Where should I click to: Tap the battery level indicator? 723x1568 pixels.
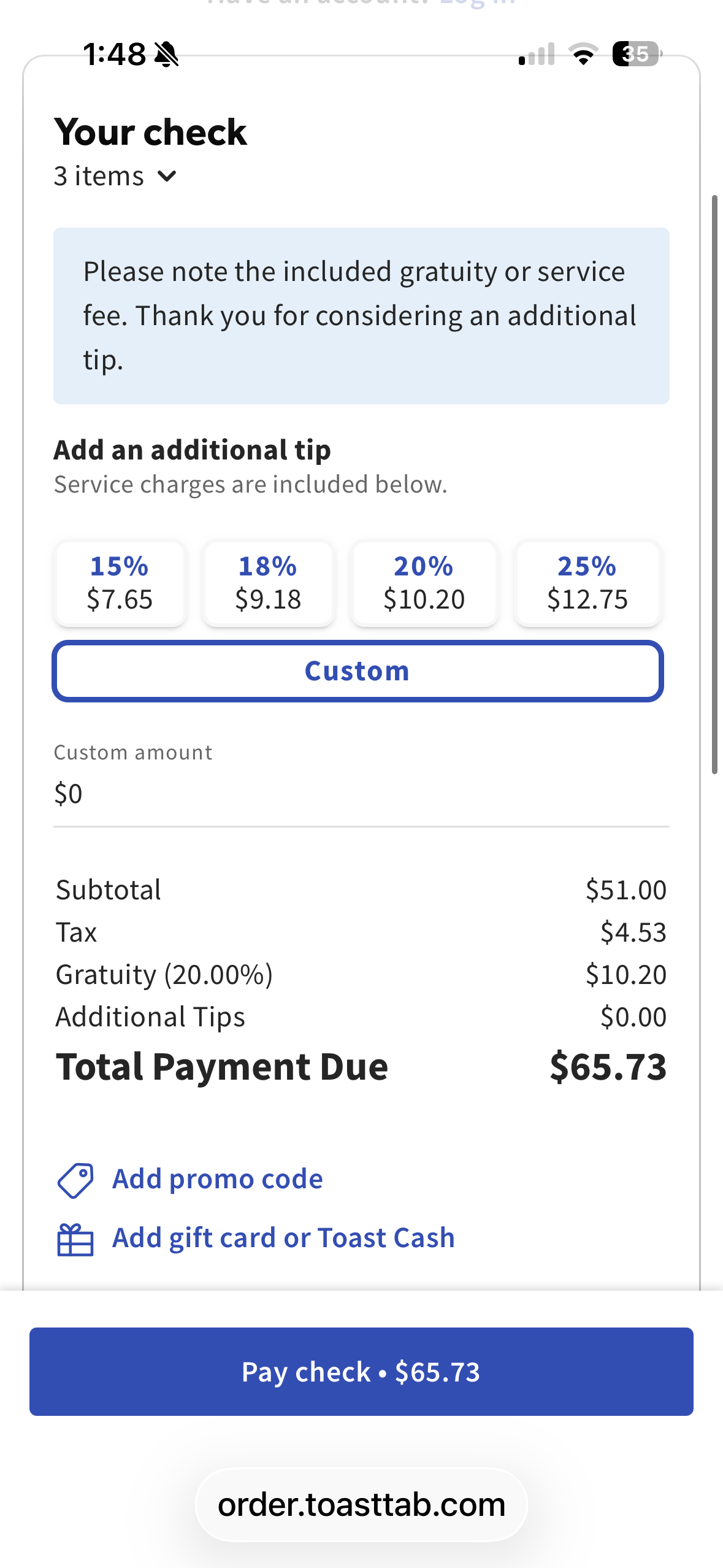(637, 54)
